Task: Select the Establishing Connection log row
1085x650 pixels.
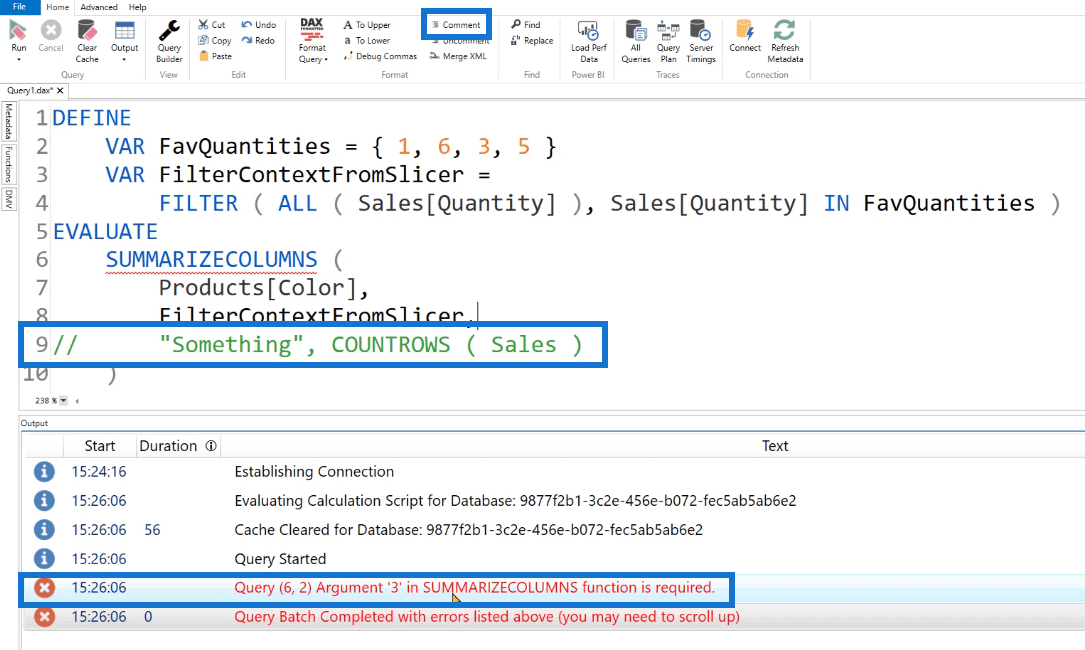Action: point(554,471)
